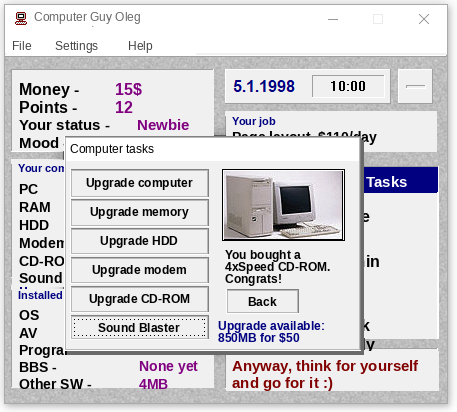Viewport: 457px width, 412px height.
Task: Click the Tasks header panel
Action: (401, 180)
